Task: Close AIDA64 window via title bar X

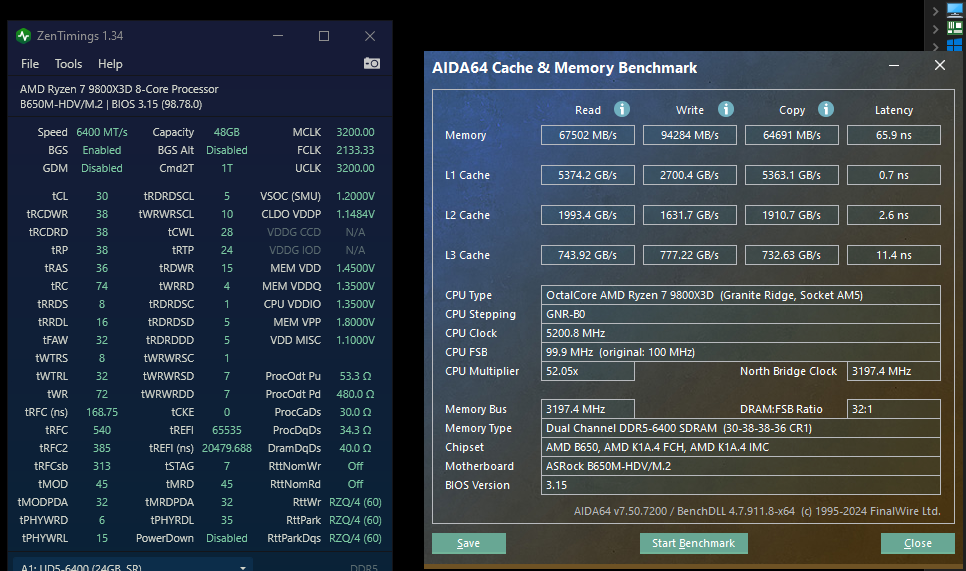Action: pyautogui.click(x=940, y=65)
